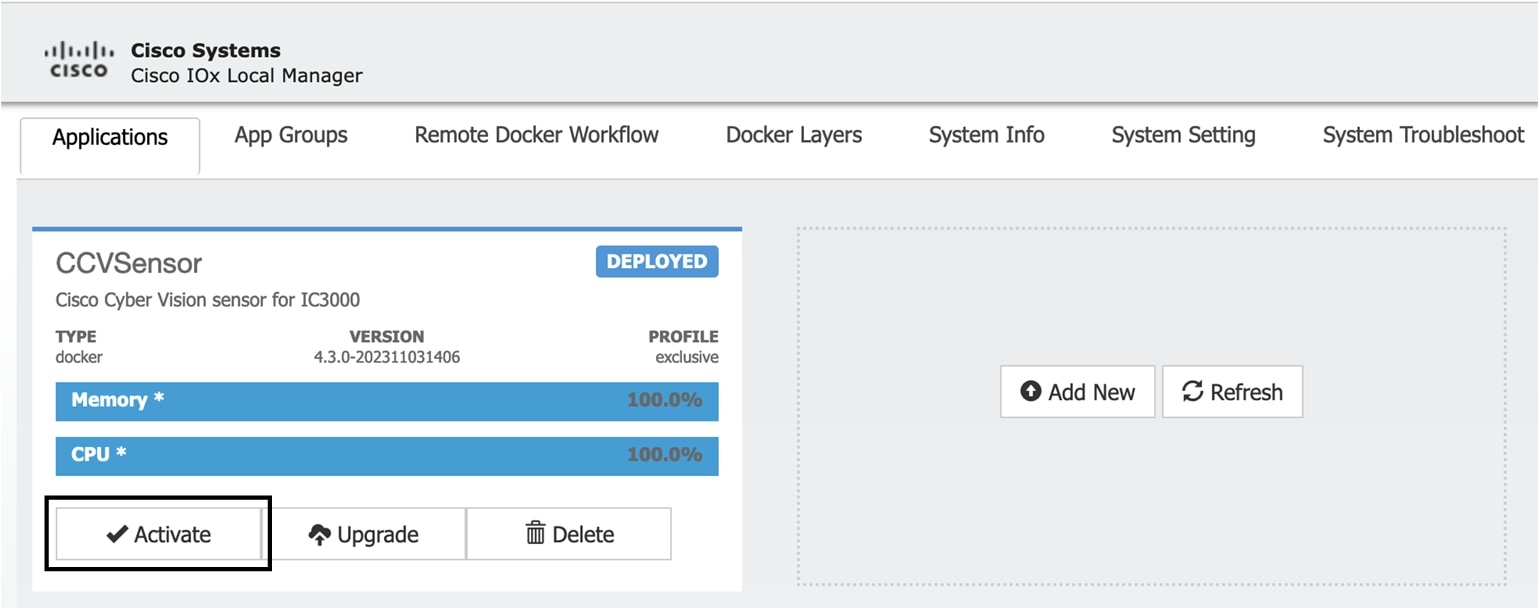
Task: Switch to the App Groups tab
Action: click(291, 135)
